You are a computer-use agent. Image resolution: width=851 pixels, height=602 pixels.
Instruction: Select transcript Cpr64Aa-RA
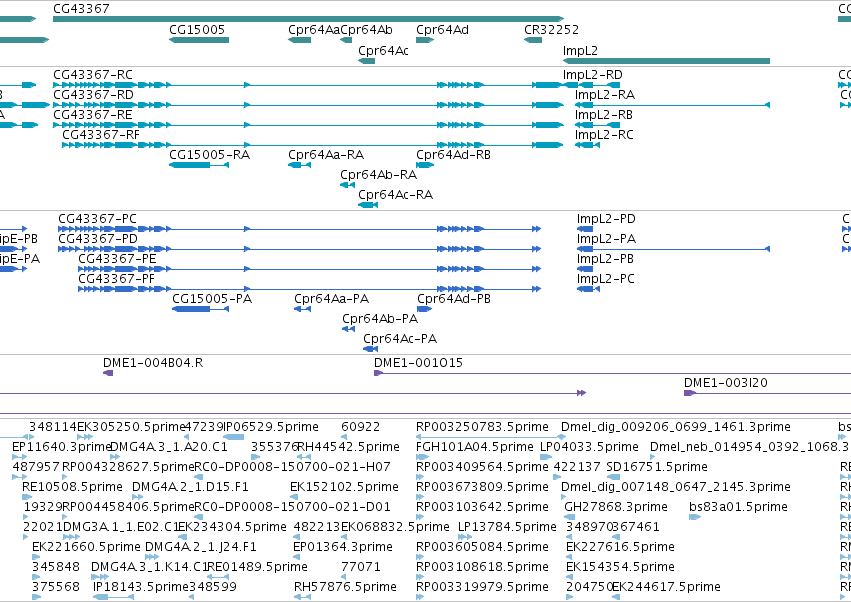299,164
